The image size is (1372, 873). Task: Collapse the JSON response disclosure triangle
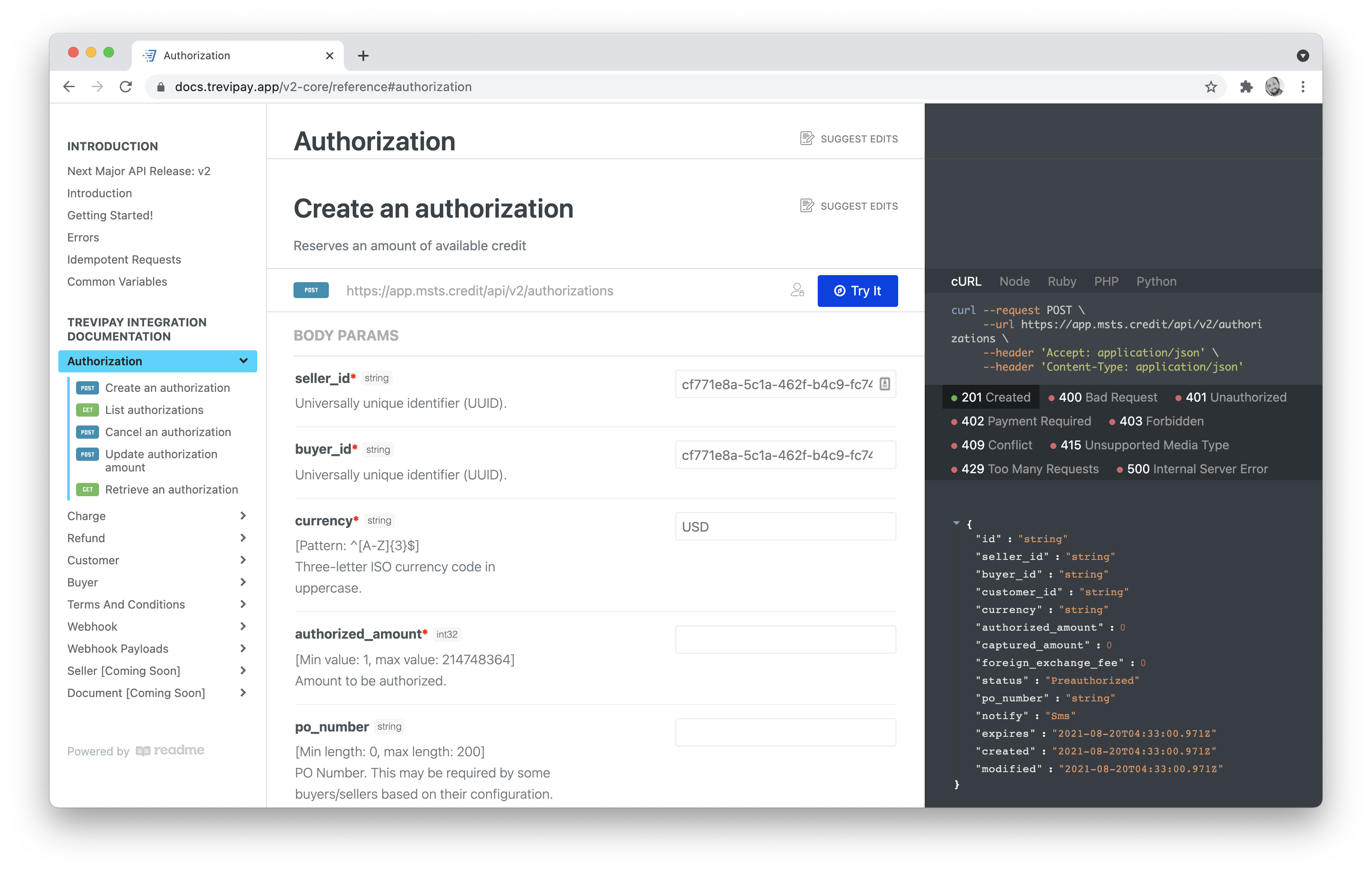click(956, 523)
